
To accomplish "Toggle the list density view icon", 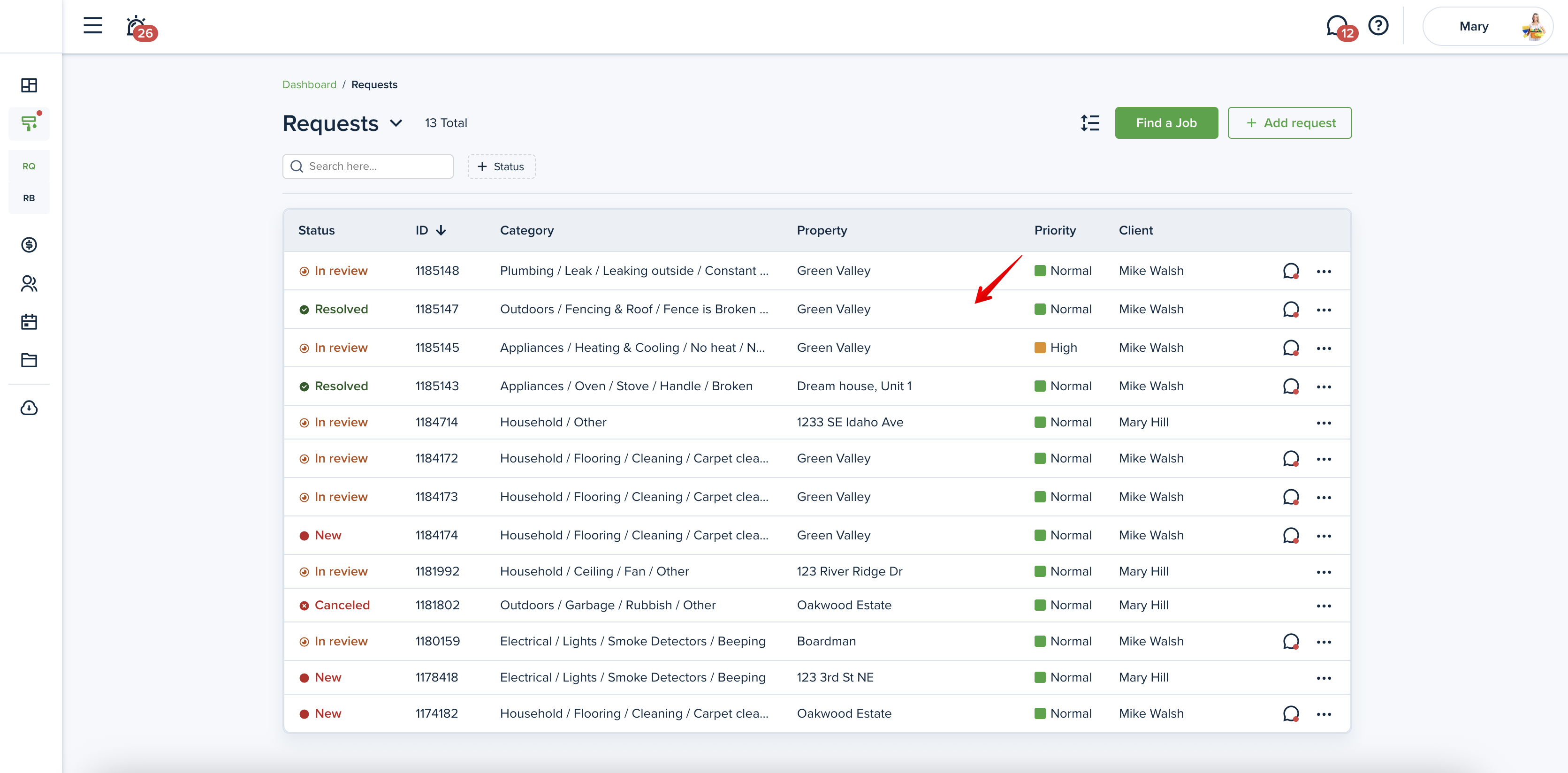I will point(1089,123).
